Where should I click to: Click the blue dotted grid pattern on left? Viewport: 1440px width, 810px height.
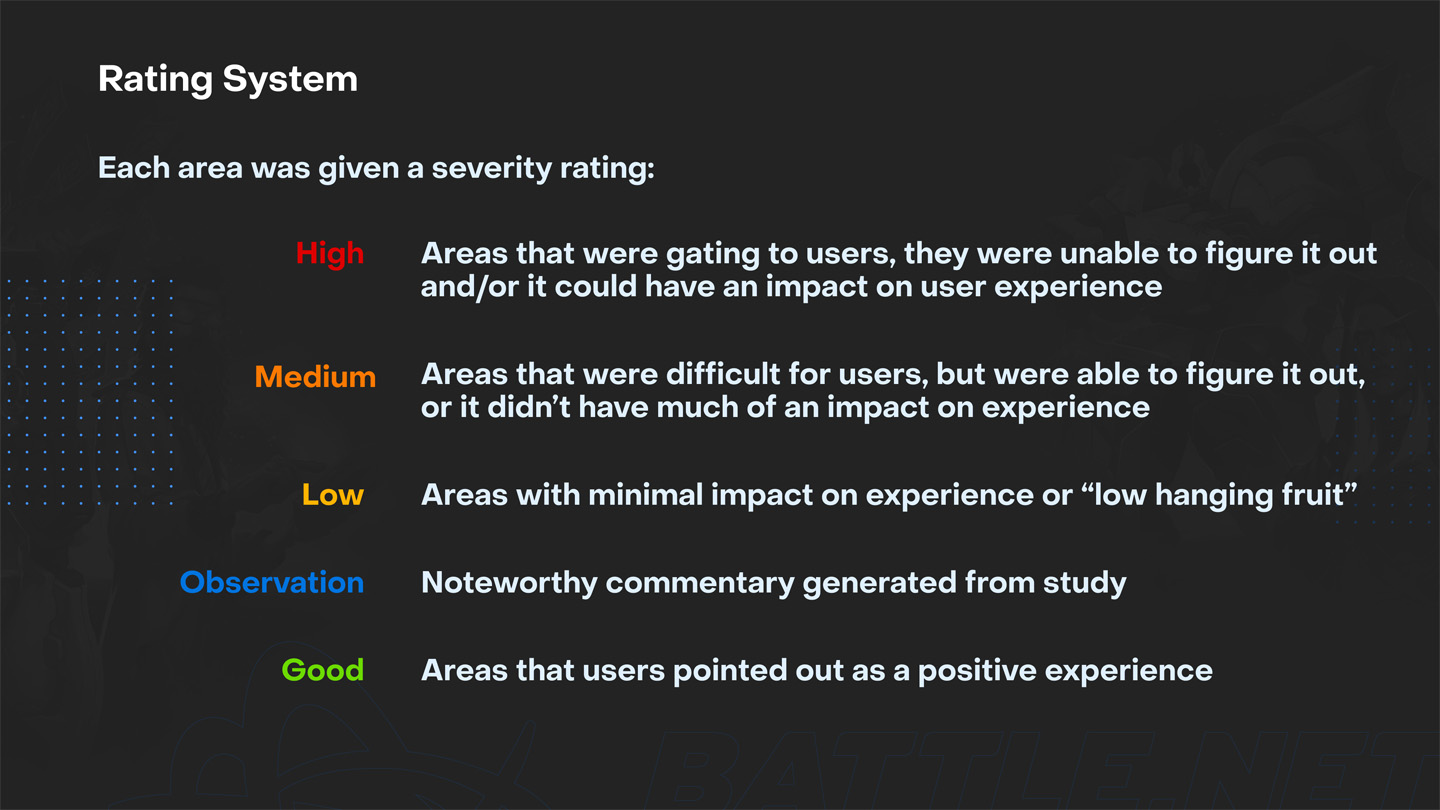point(88,392)
